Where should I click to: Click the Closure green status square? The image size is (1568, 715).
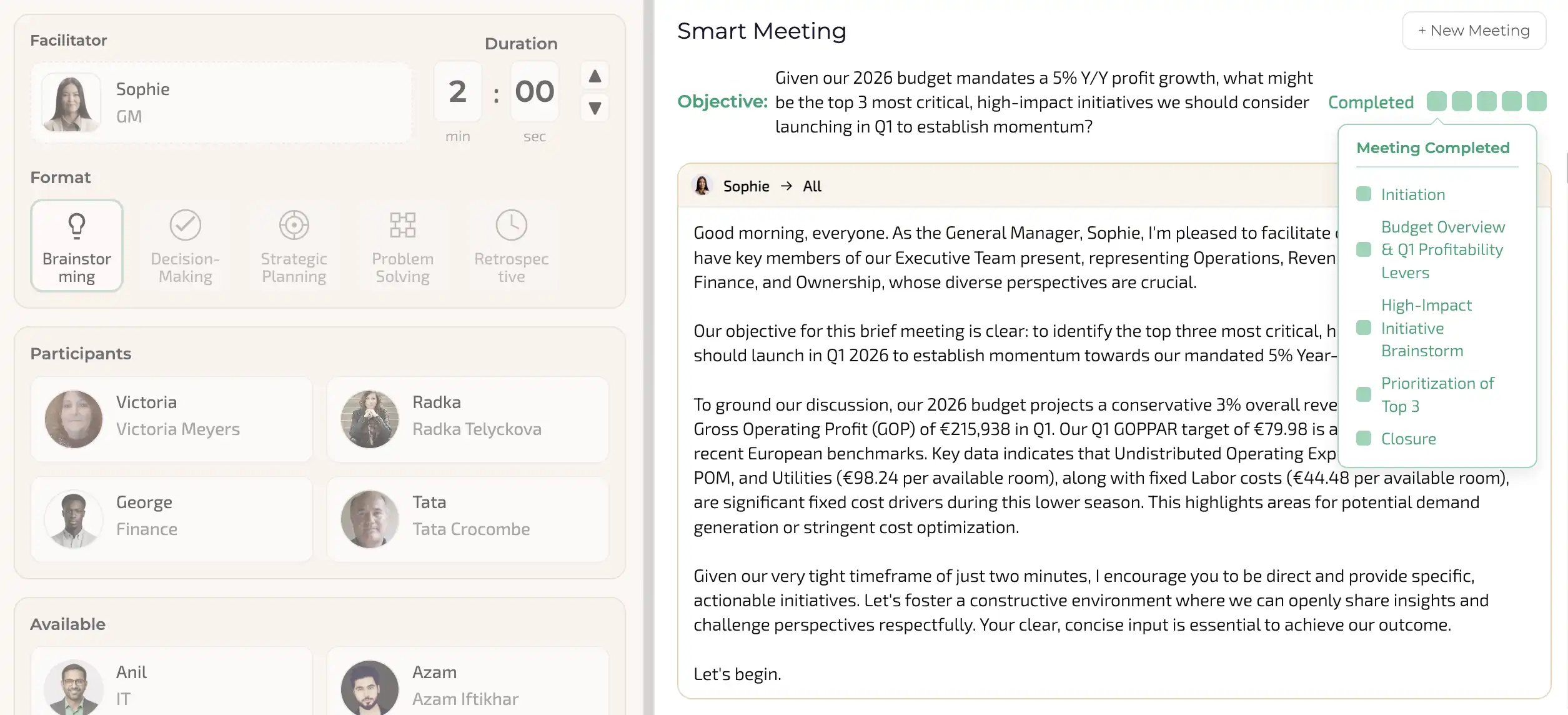click(1364, 438)
